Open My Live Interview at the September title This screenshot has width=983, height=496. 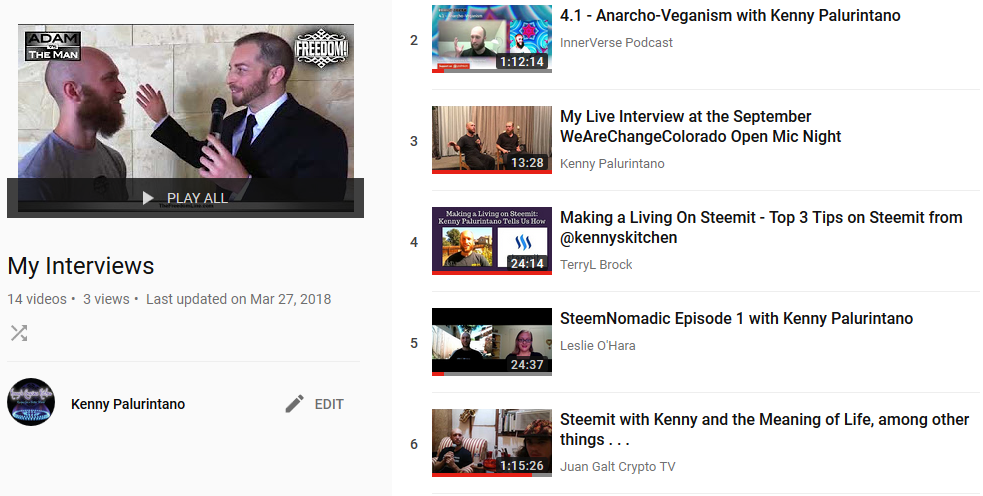click(700, 127)
